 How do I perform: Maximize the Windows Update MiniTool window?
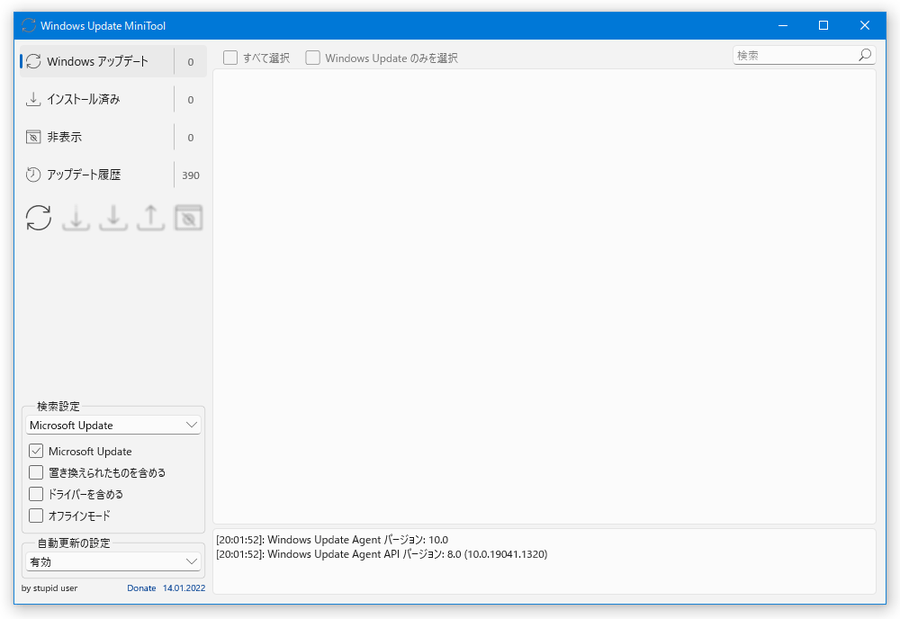pos(824,26)
